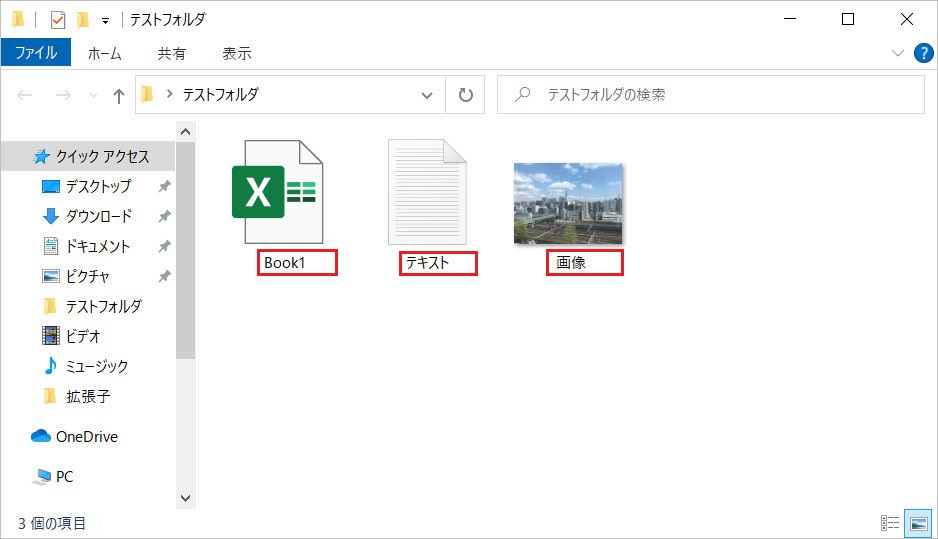Click the title bar properties checkmark icon
The width and height of the screenshot is (938, 539).
tap(57, 20)
